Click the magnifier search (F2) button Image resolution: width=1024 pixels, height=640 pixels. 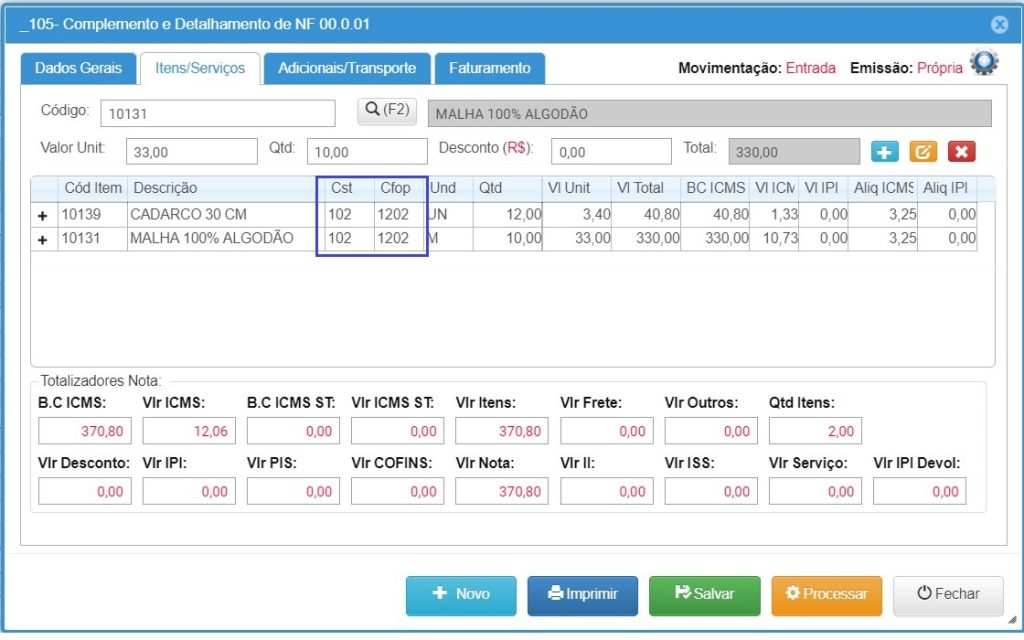pos(387,110)
